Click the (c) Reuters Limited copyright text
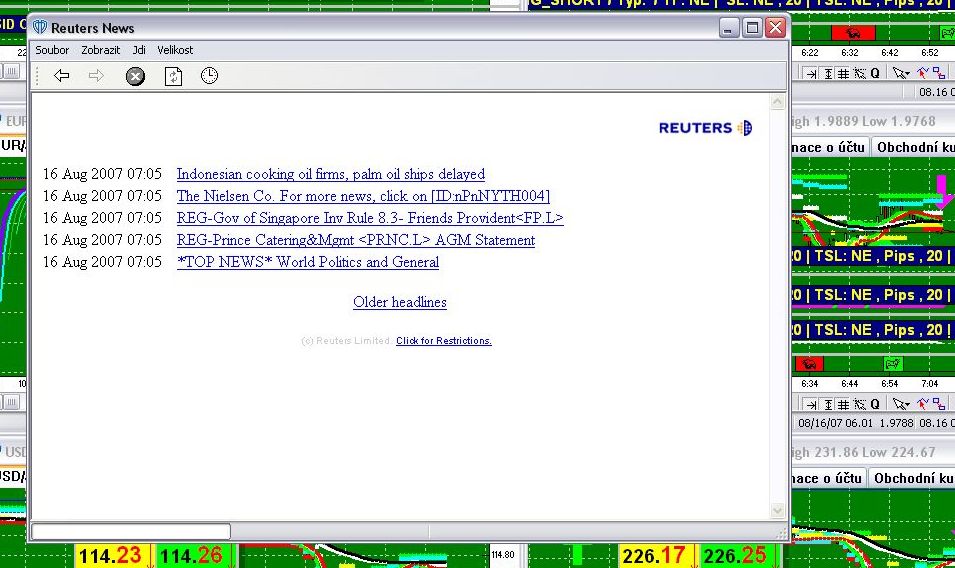 (346, 341)
